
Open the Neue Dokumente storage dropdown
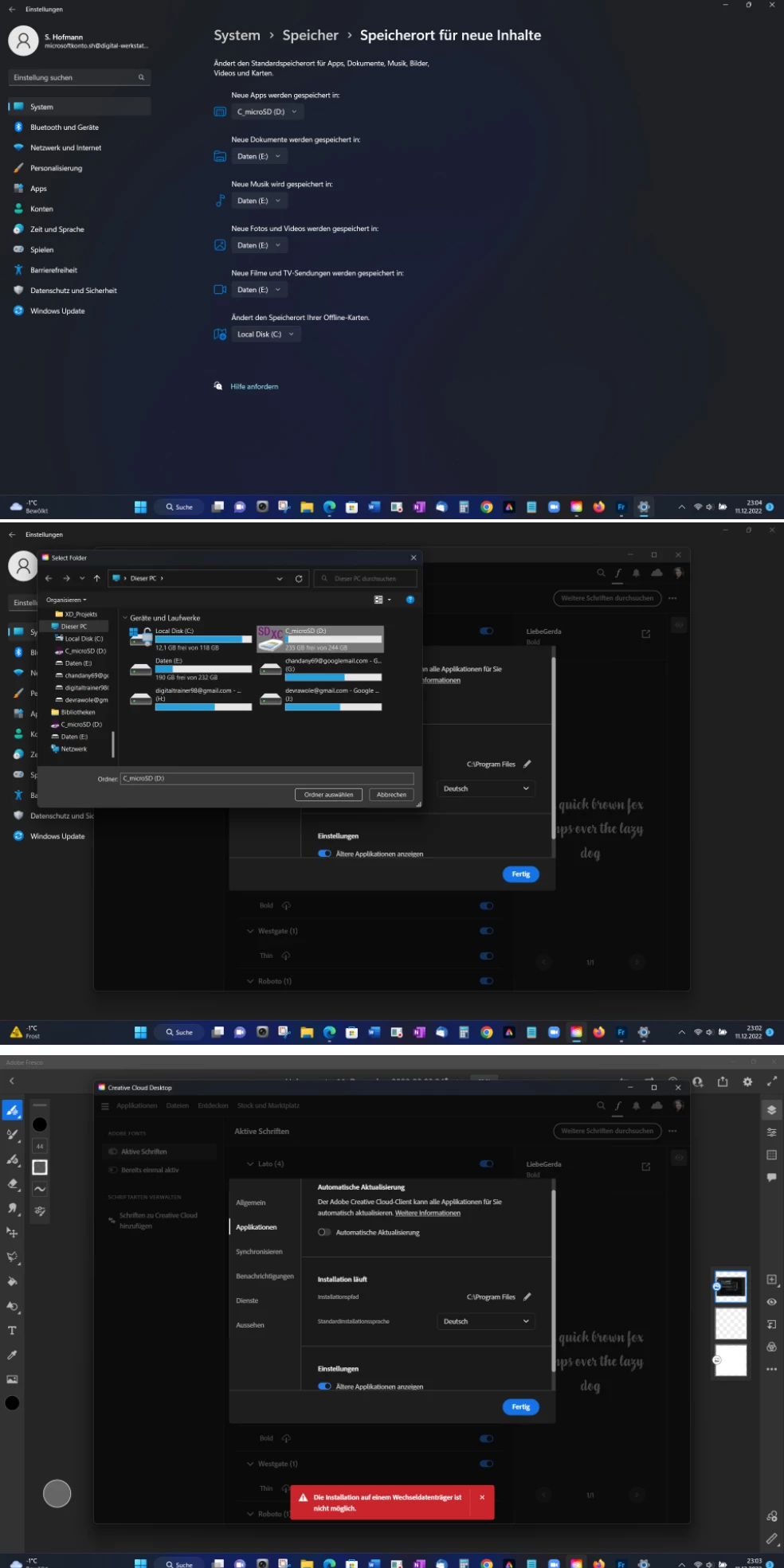[258, 156]
